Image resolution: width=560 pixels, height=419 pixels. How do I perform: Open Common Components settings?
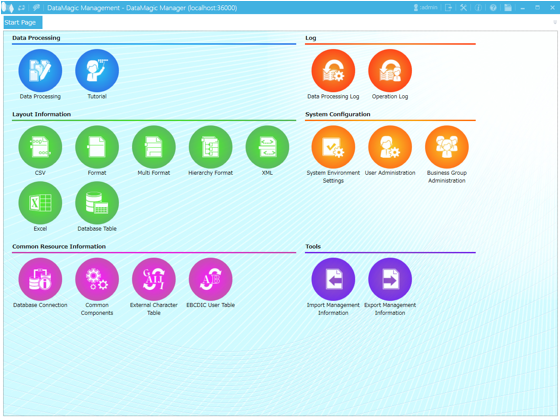click(x=97, y=279)
